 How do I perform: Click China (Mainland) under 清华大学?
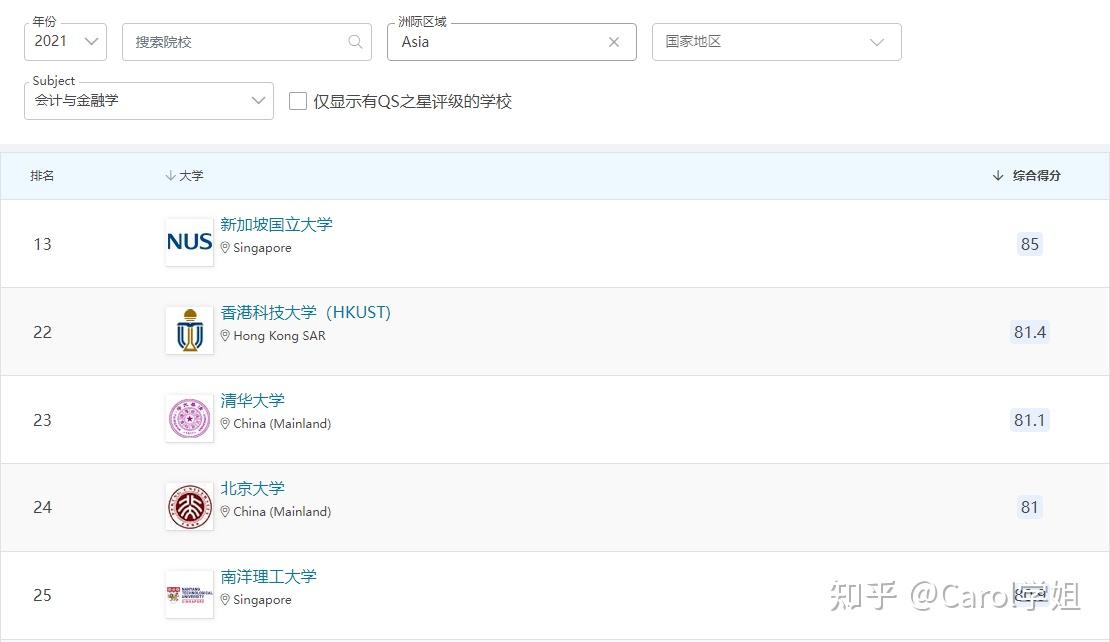click(x=282, y=423)
